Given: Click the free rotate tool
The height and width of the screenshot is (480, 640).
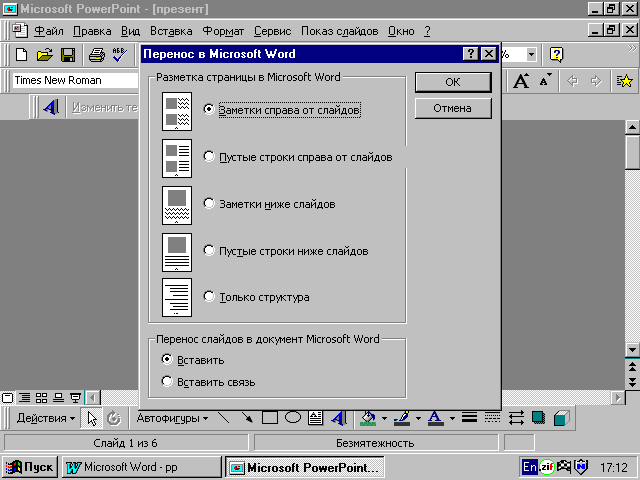Looking at the screenshot, I should tap(114, 418).
